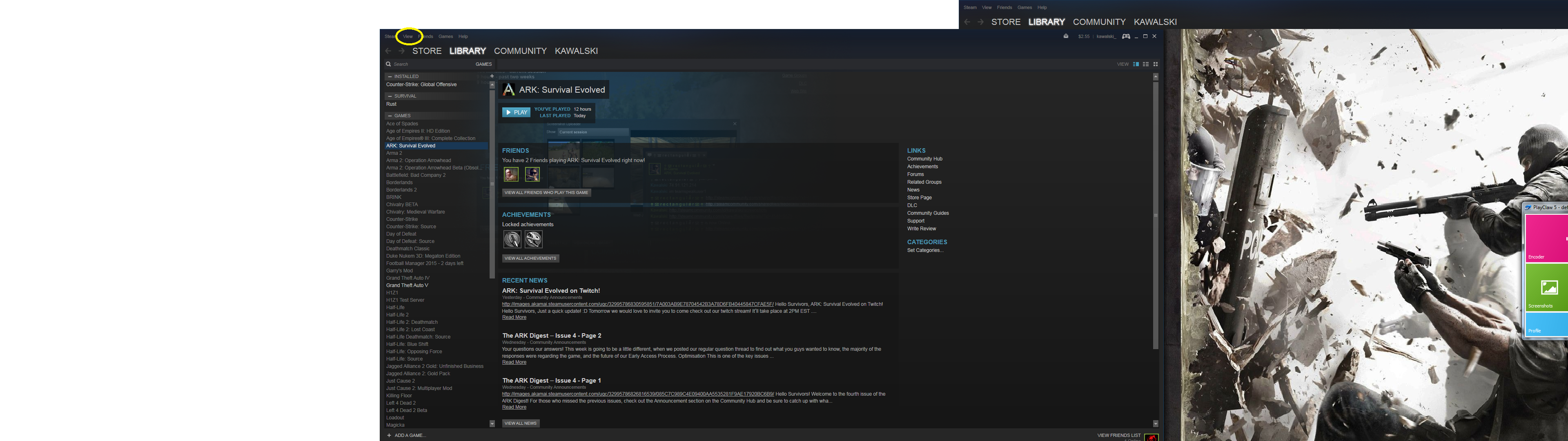Click the plus icon next to Add a Game
Viewport: 1568px width, 441px height.
(x=389, y=436)
